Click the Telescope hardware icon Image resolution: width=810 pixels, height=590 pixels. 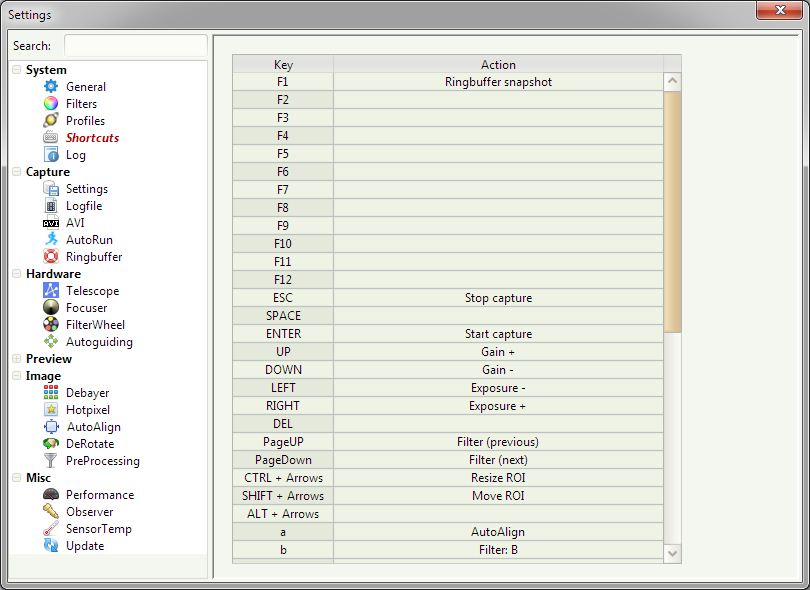(x=51, y=290)
